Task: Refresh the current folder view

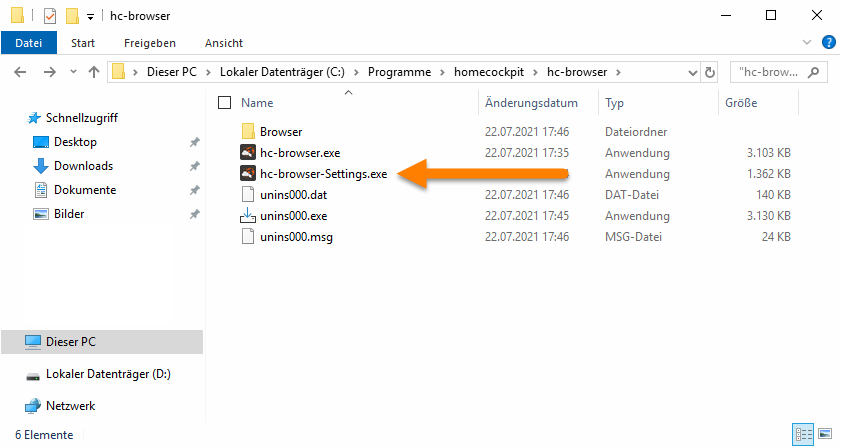Action: [x=710, y=72]
